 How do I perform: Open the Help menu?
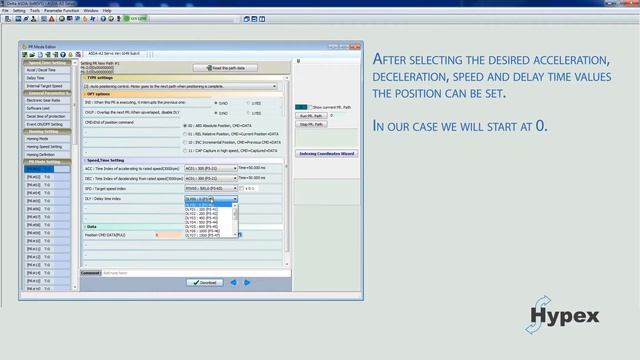click(x=107, y=11)
